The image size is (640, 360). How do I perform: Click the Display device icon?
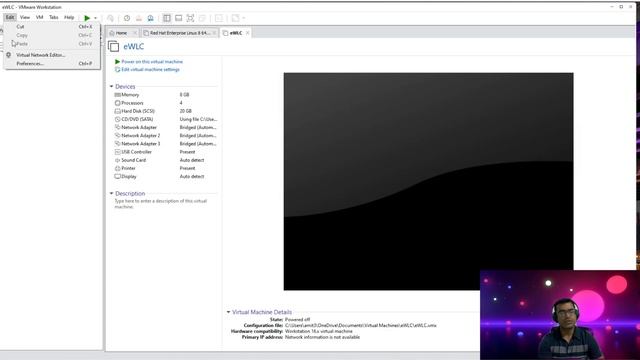tap(118, 176)
